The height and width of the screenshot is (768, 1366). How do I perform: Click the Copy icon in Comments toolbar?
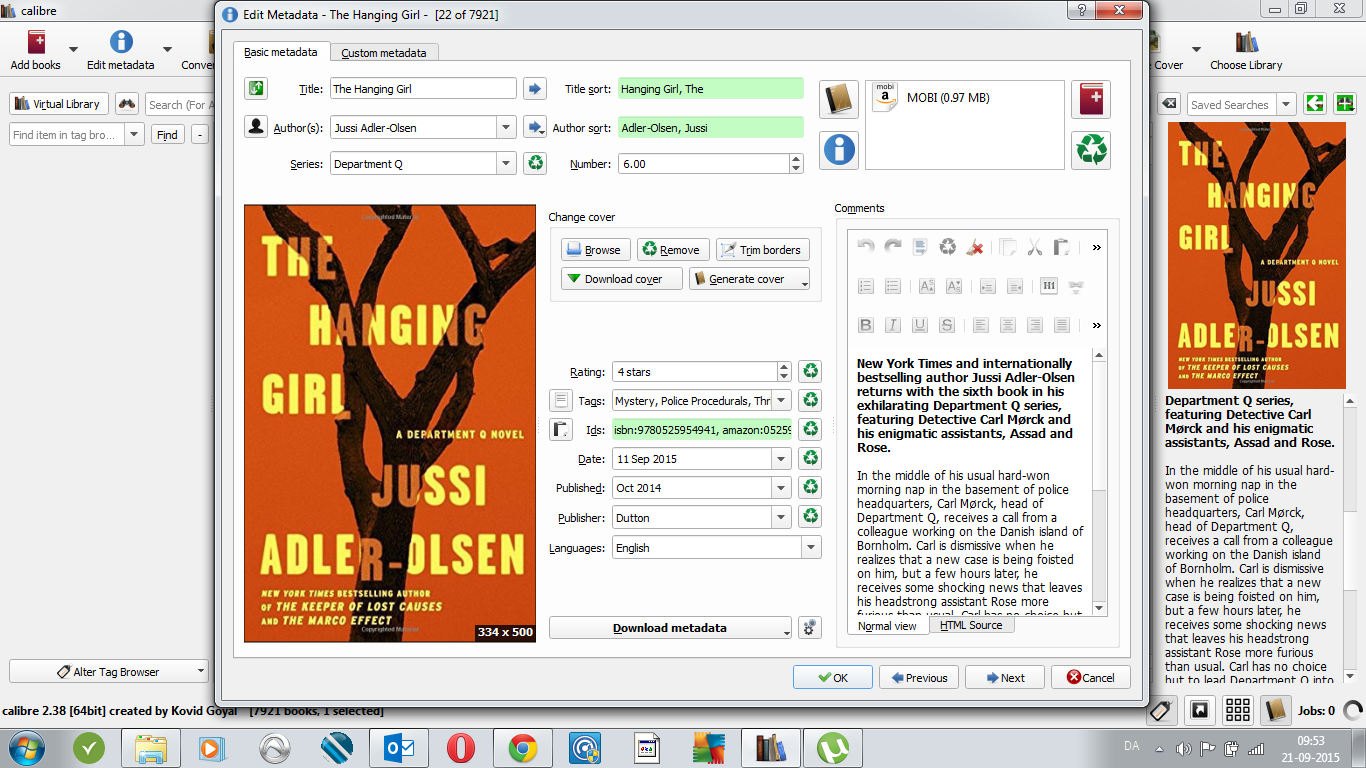1008,247
